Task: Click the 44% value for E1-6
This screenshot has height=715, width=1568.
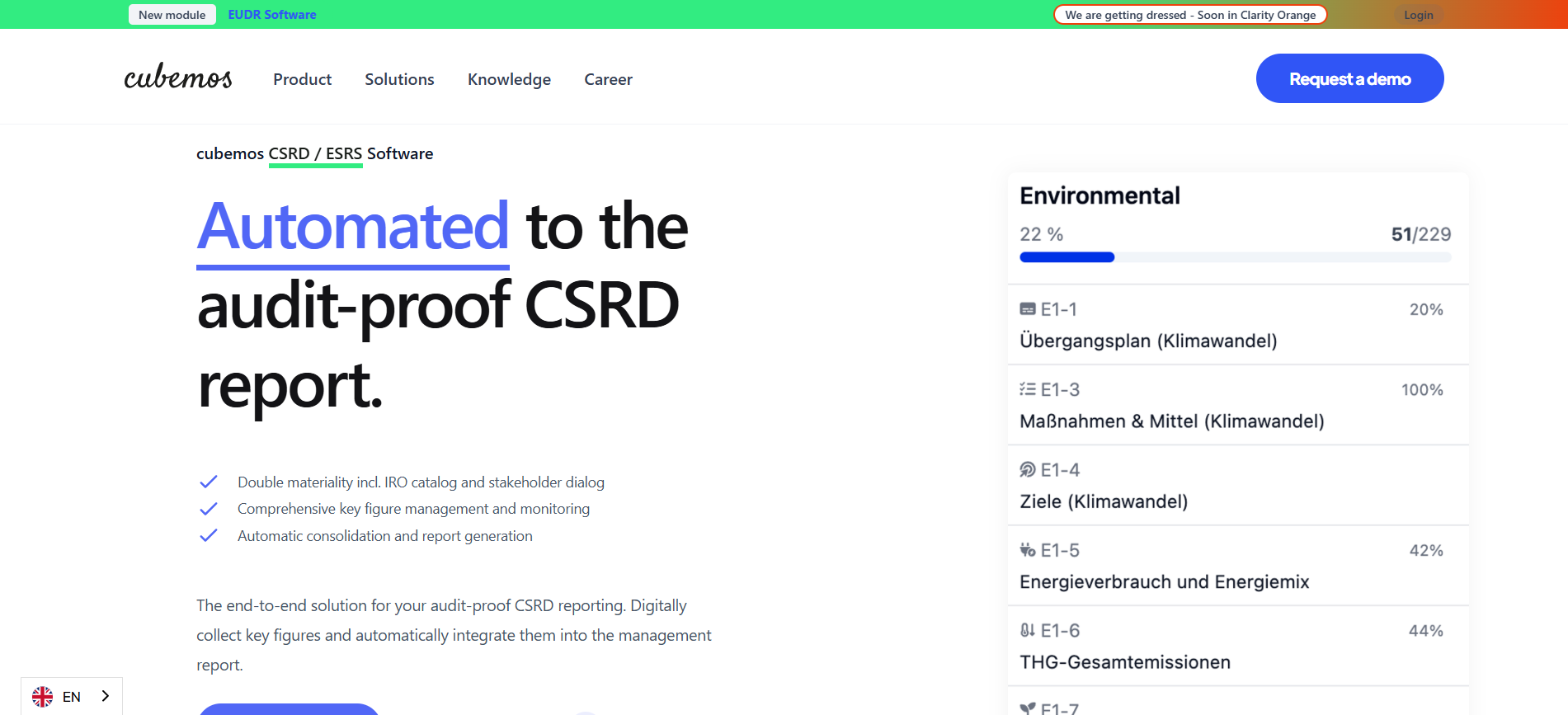Action: [1426, 631]
